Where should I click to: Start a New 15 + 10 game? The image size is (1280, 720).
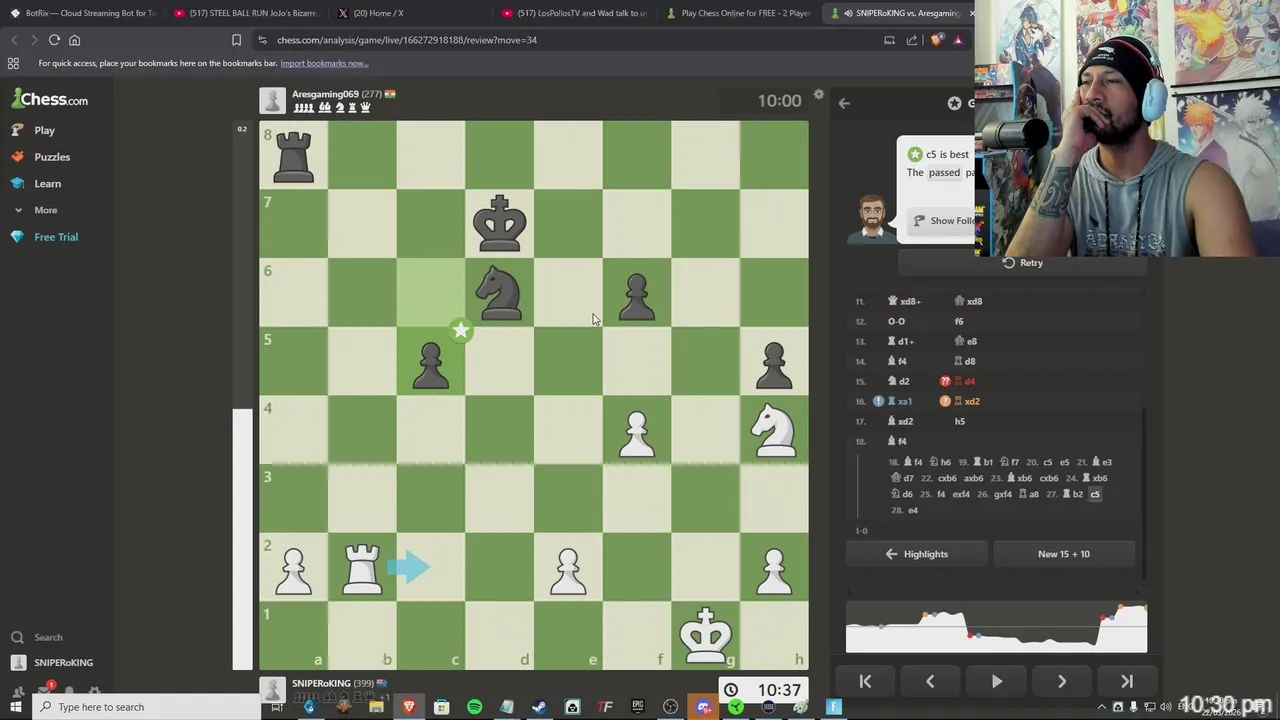[x=1064, y=554]
